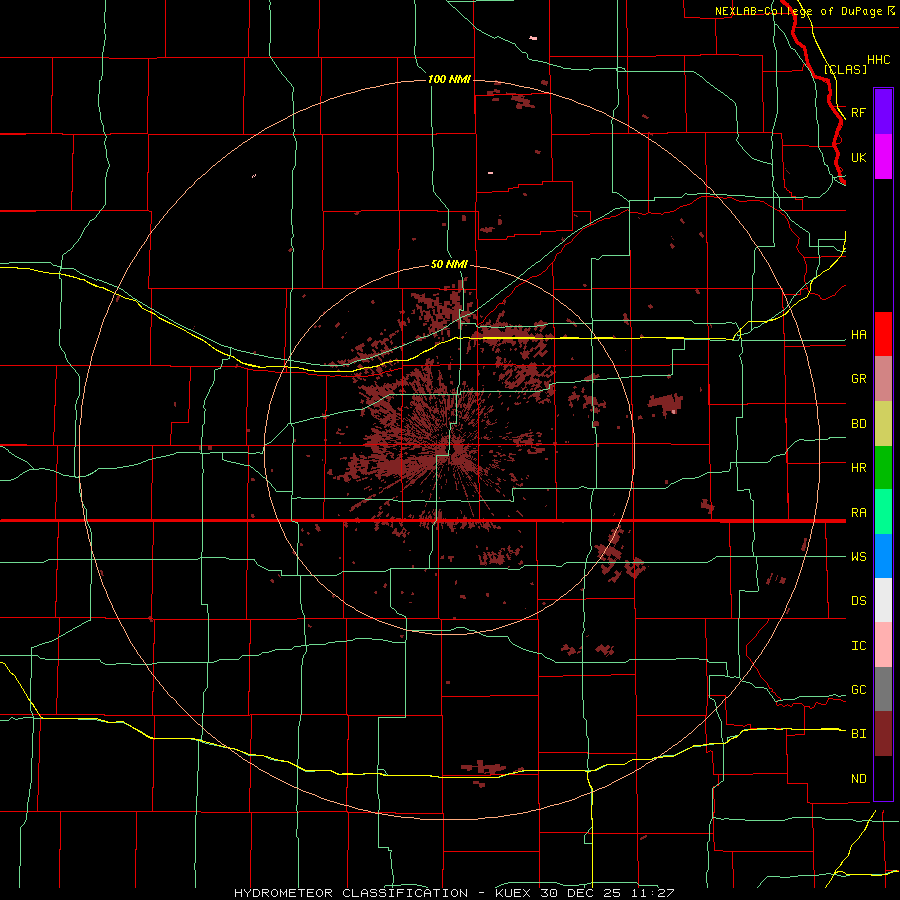Viewport: 900px width, 900px height.
Task: Click the HR green legend color block
Action: point(883,468)
